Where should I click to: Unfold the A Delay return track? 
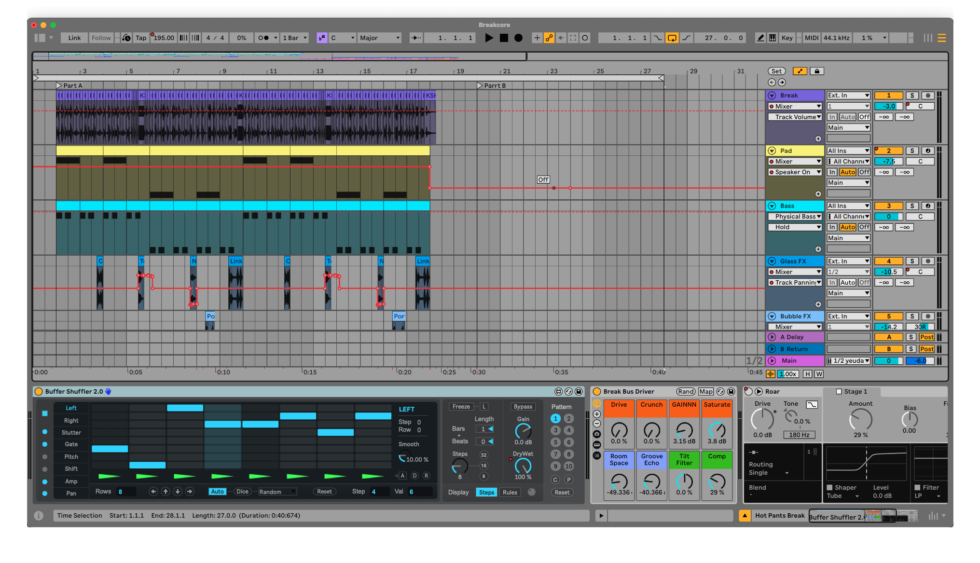(x=772, y=337)
